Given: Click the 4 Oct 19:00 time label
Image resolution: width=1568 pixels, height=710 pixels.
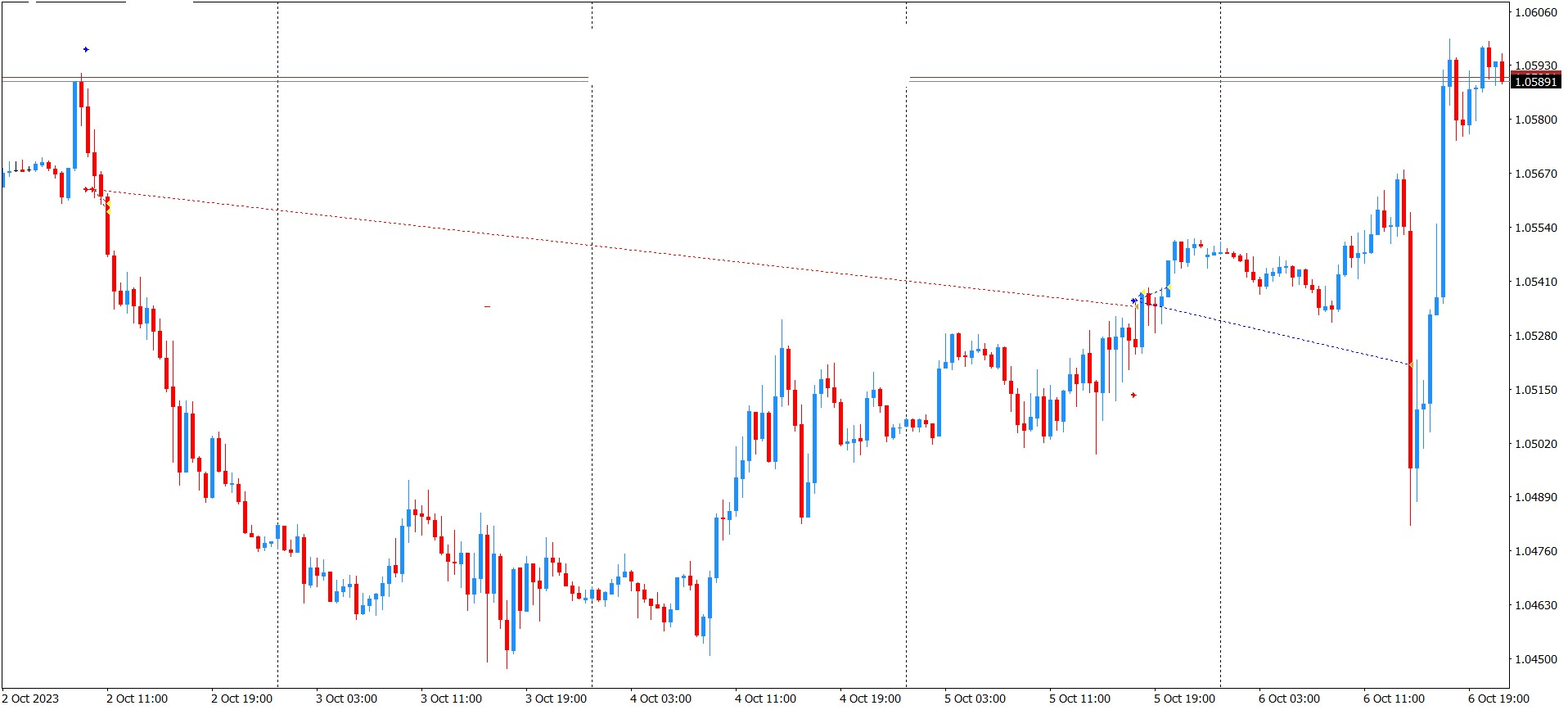Looking at the screenshot, I should coord(870,699).
